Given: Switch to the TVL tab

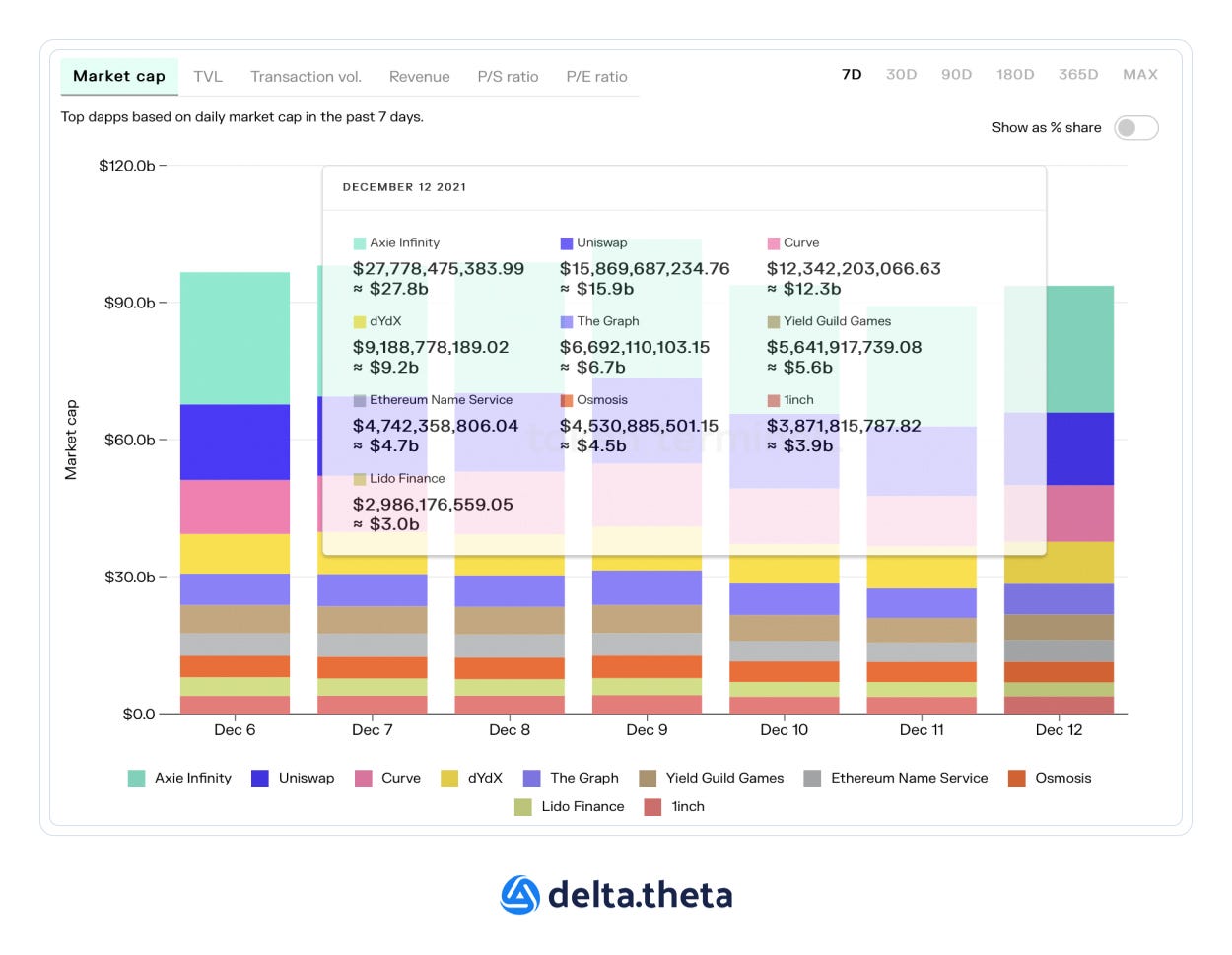Looking at the screenshot, I should 208,76.
